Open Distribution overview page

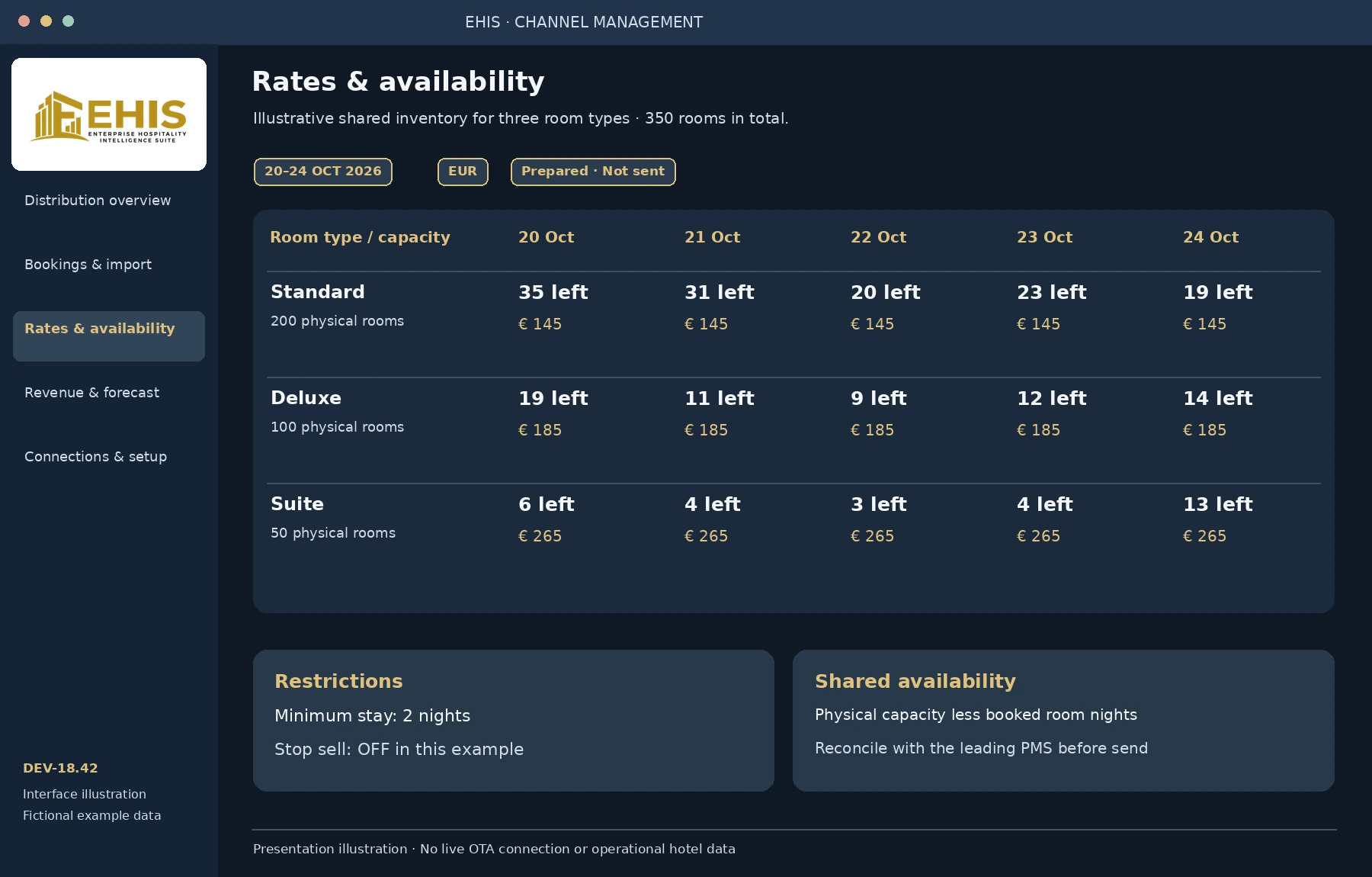(x=98, y=201)
